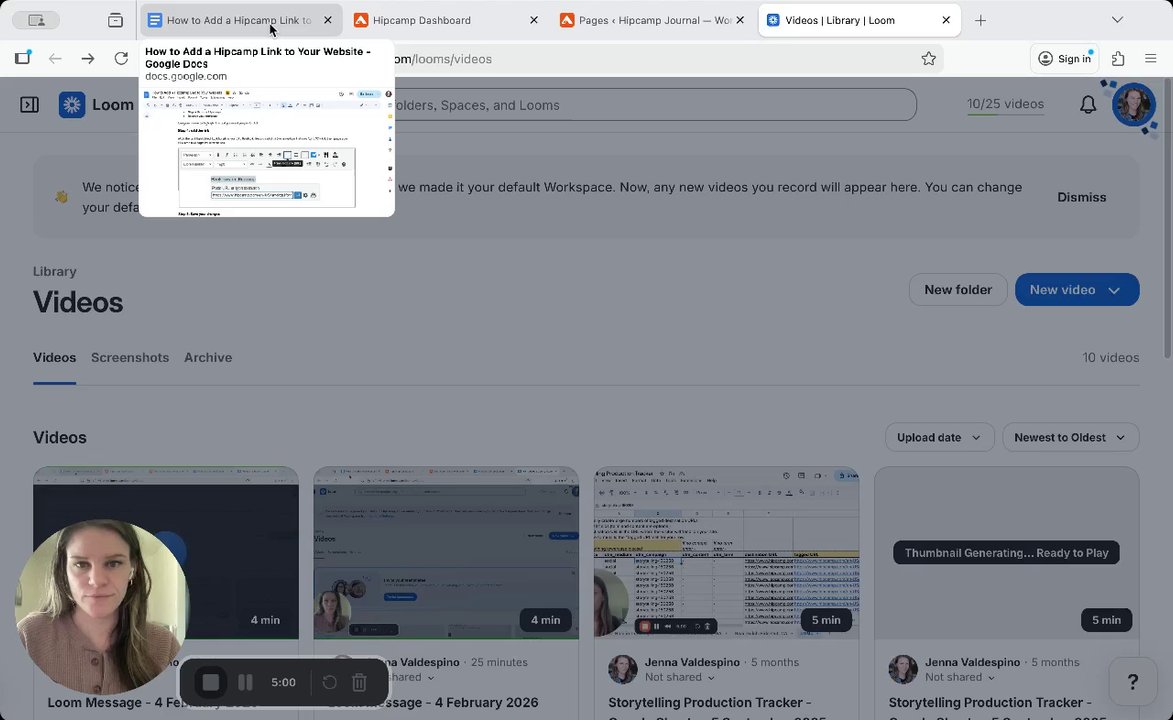
Task: Click the 'Library' breadcrumb text
Action: pyautogui.click(x=55, y=272)
